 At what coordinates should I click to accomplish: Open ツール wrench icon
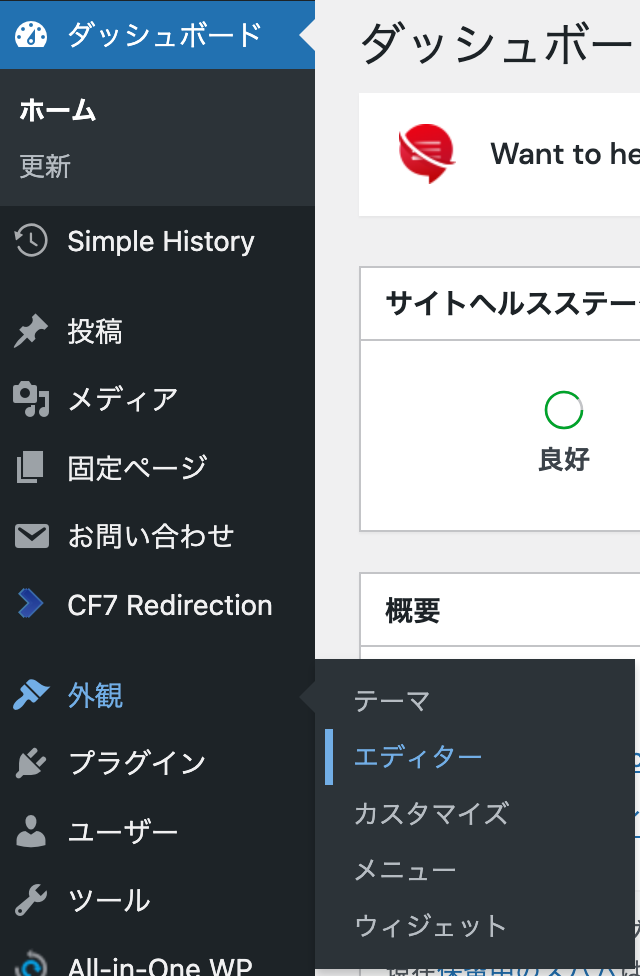(31, 899)
